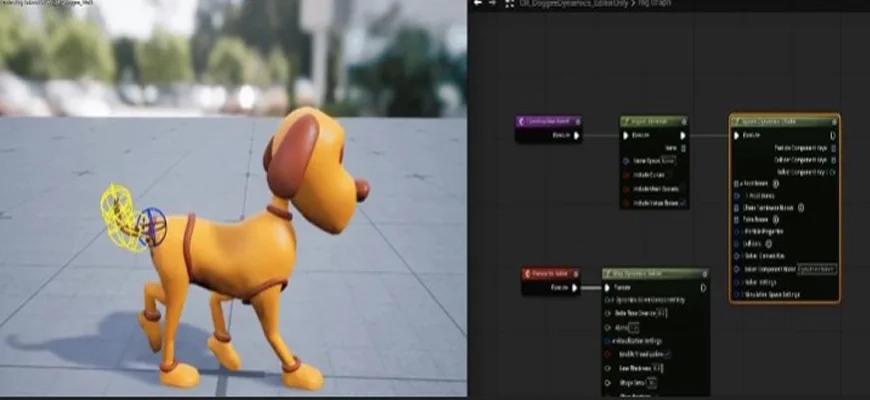This screenshot has height=400, width=870.
Task: Click the forward arrow in graph breadcrumb bar
Action: click(492, 3)
